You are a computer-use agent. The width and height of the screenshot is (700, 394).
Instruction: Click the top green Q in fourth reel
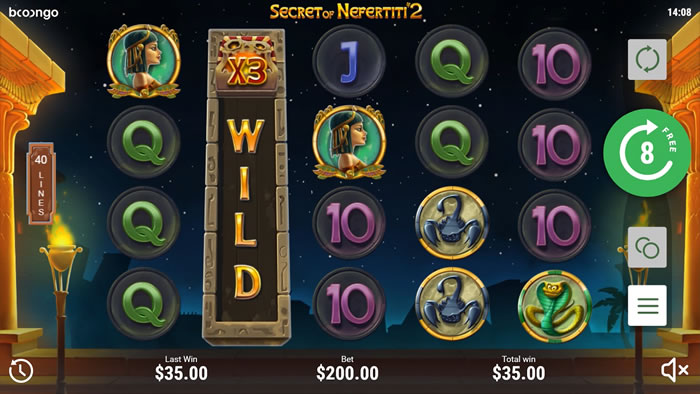pos(452,62)
